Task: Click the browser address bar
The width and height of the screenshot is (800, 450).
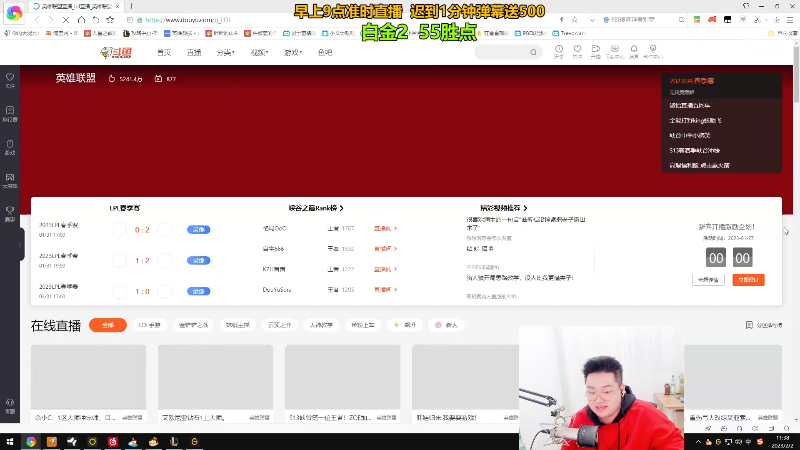Action: (337, 20)
